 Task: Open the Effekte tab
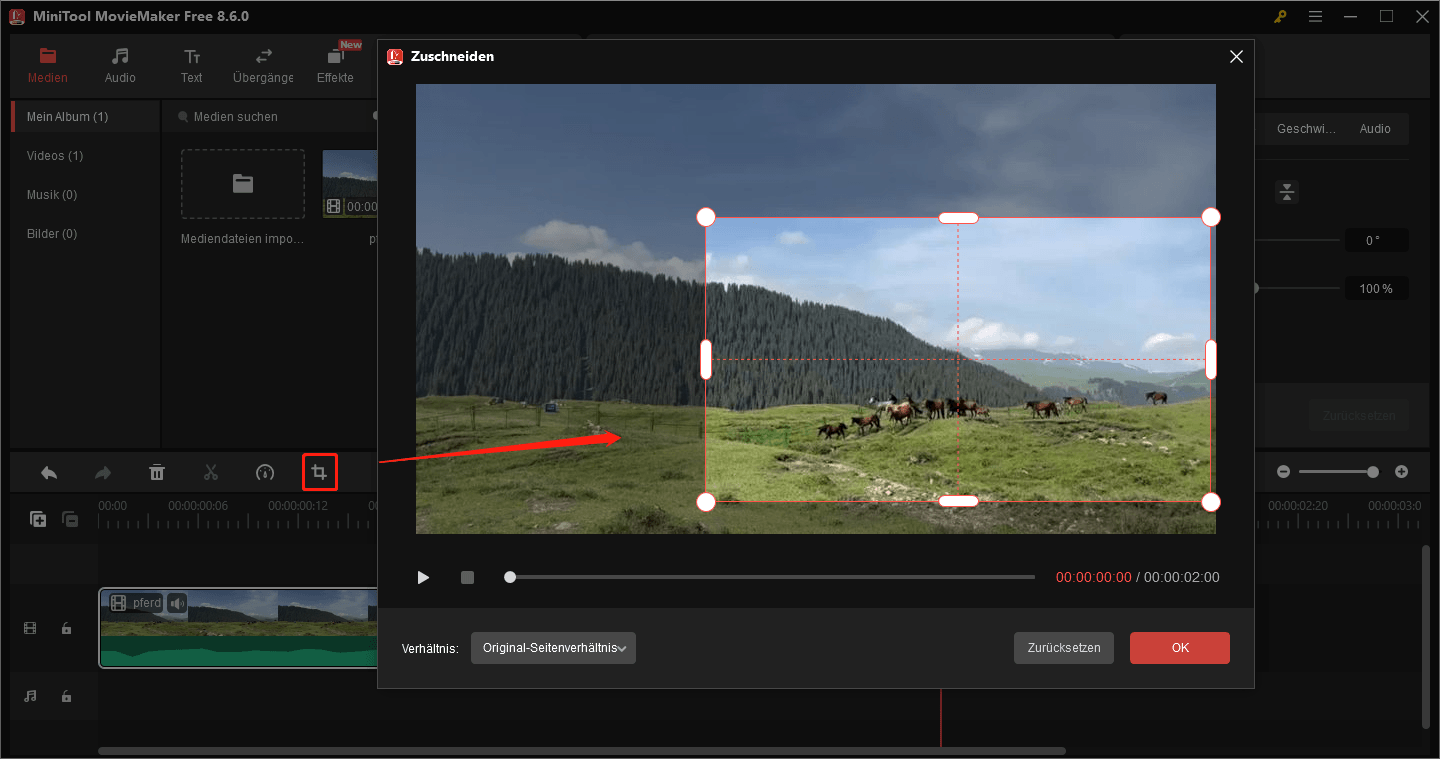click(x=335, y=65)
